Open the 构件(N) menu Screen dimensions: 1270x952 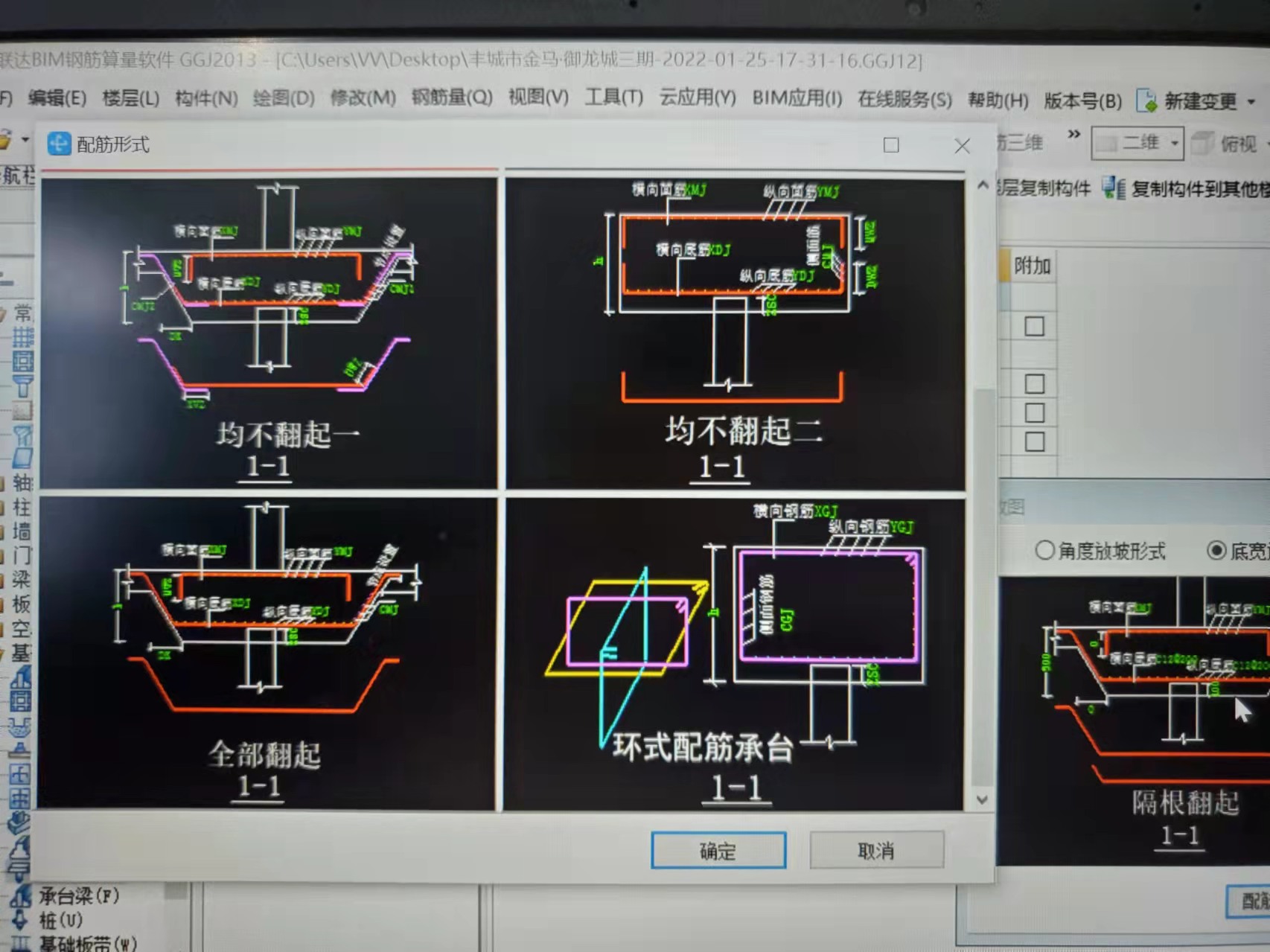pos(206,98)
